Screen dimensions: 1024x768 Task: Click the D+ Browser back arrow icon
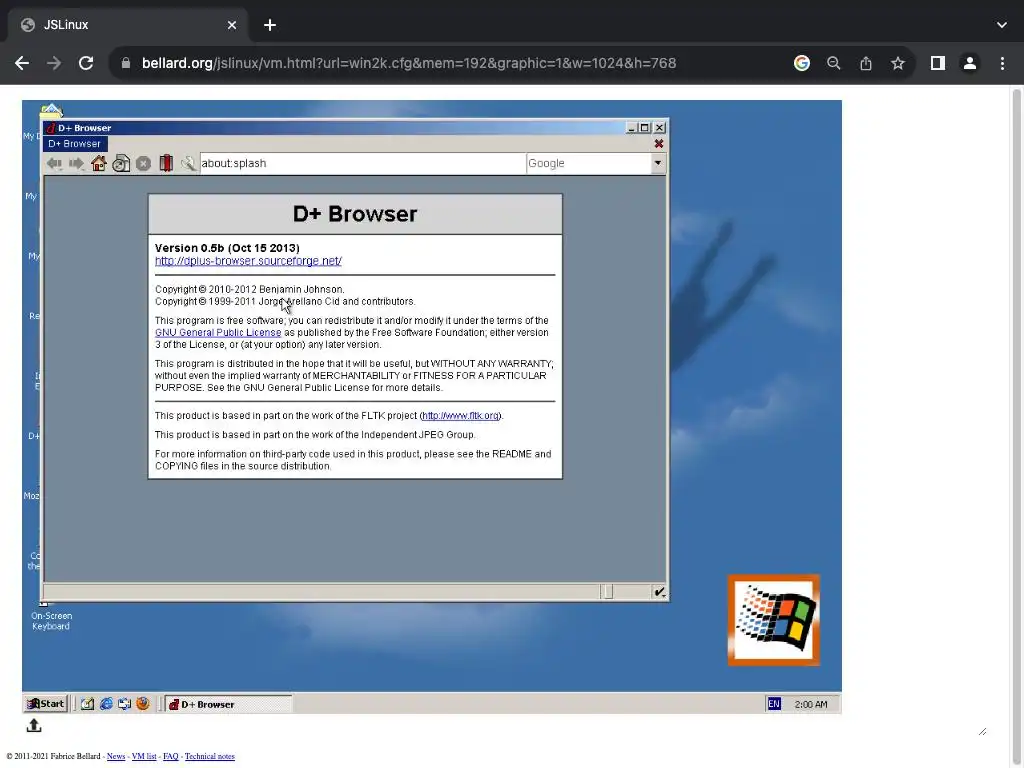click(54, 163)
